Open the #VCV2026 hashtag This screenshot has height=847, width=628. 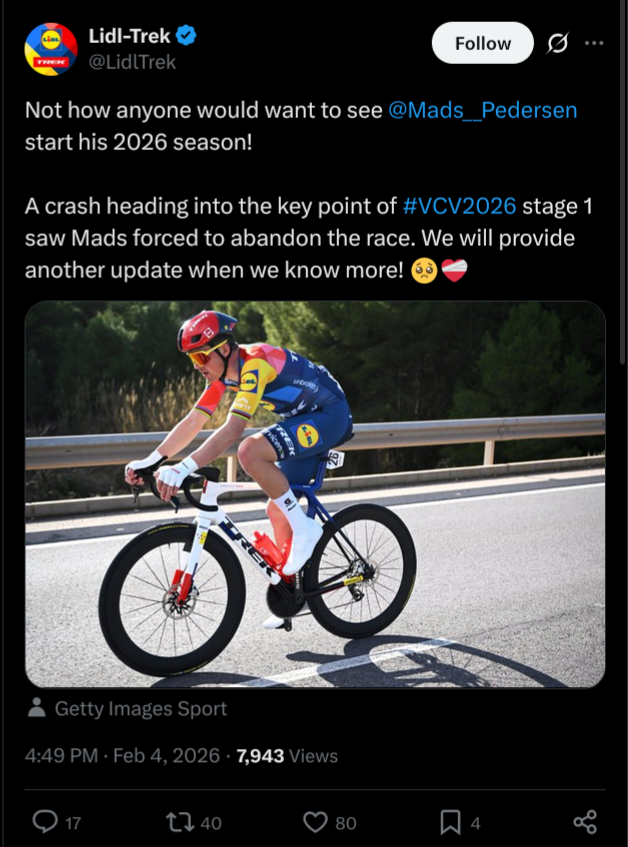pyautogui.click(x=460, y=206)
